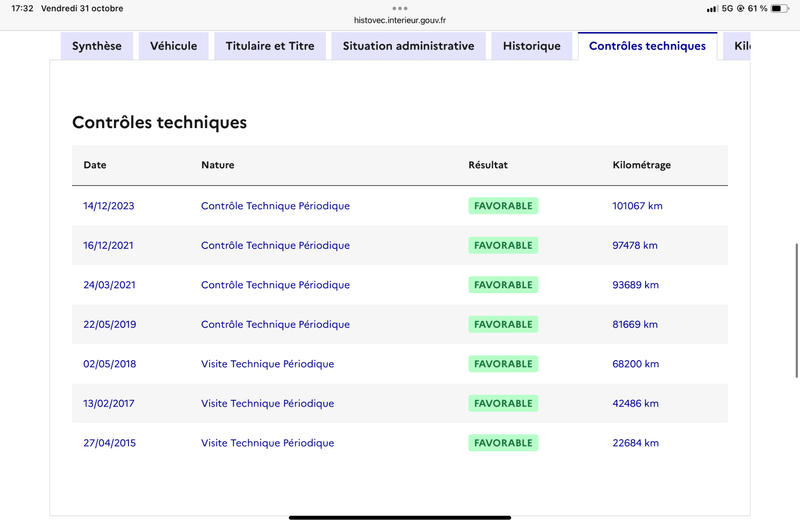Tap the three dots multitasking icon

click(x=400, y=7)
